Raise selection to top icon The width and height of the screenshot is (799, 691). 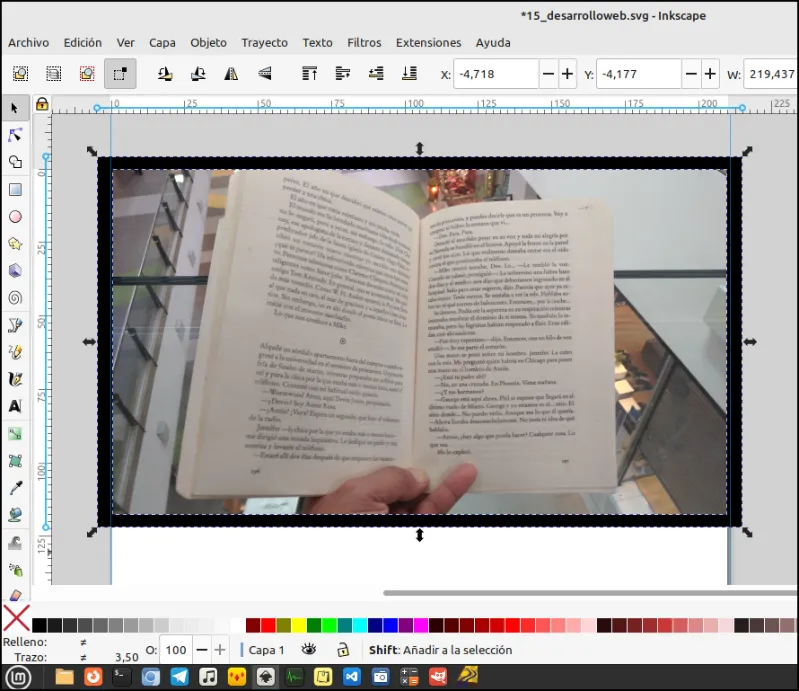click(x=309, y=74)
